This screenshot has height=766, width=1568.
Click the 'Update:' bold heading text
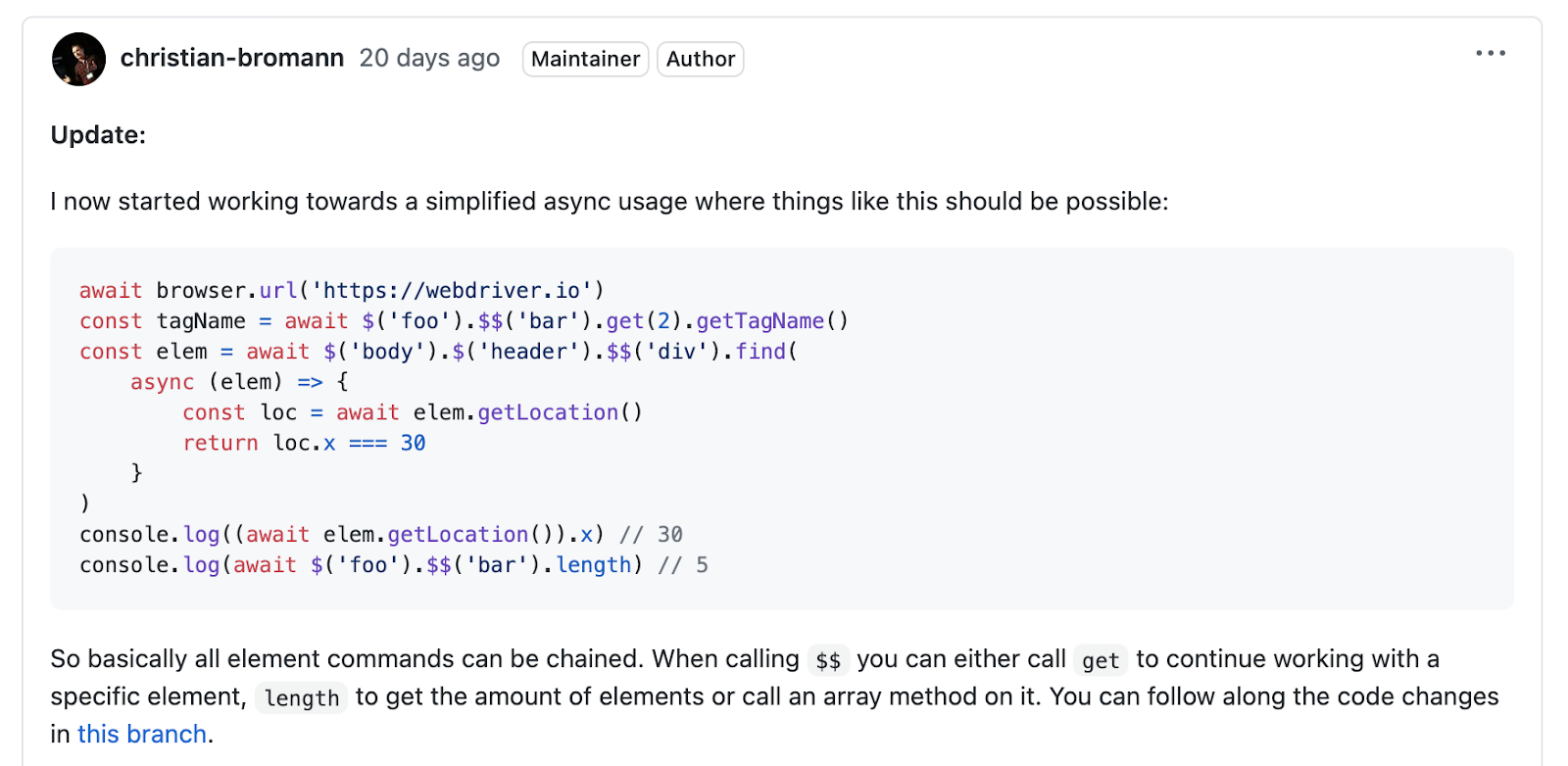coord(98,135)
